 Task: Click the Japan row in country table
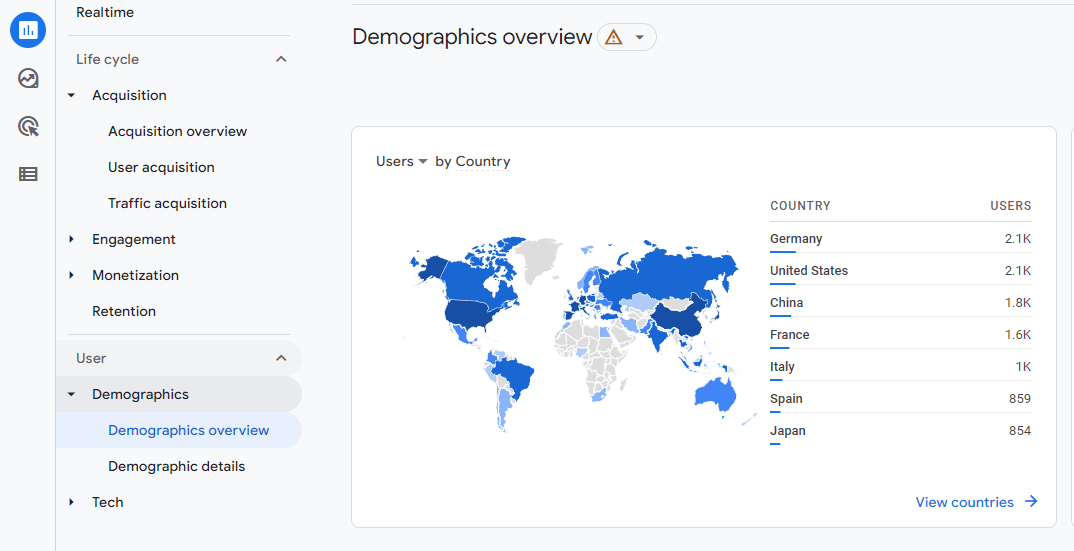[x=900, y=431]
